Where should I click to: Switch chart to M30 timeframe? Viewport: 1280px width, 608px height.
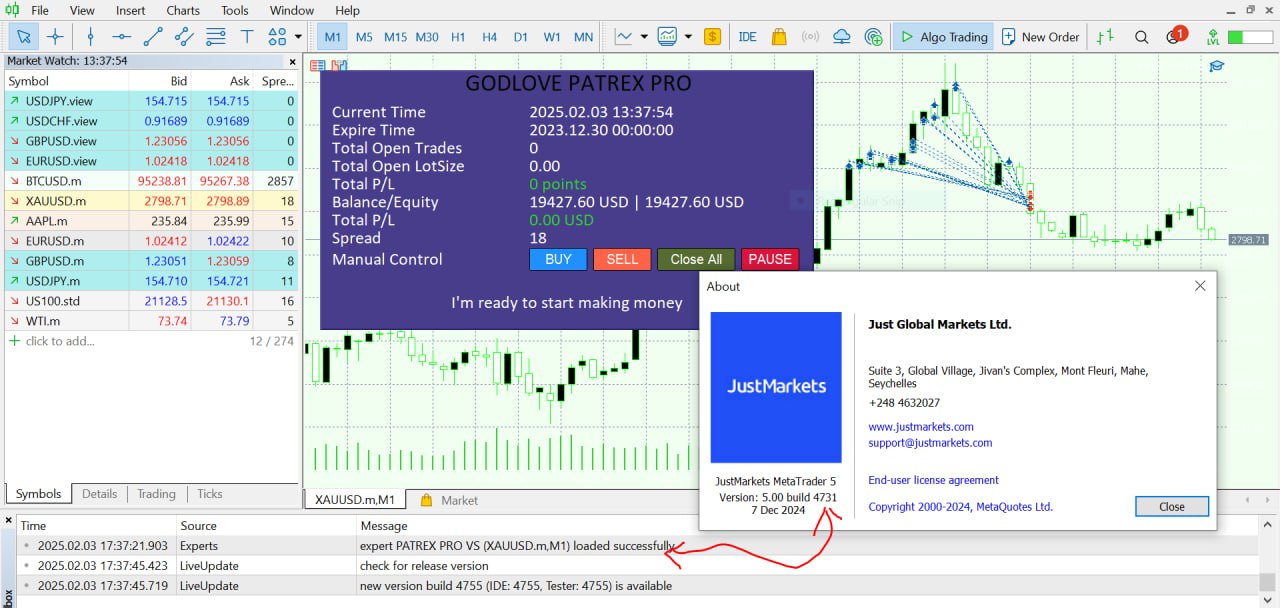click(x=427, y=37)
